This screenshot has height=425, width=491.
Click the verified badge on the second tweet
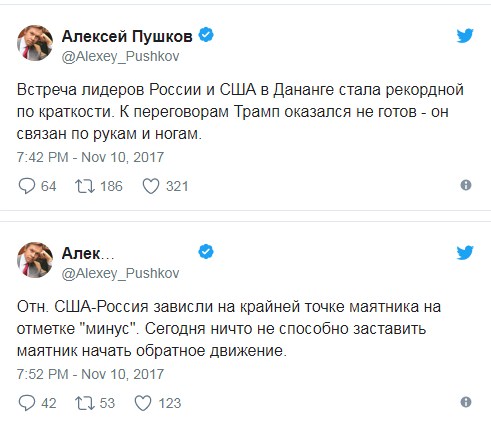[206, 252]
